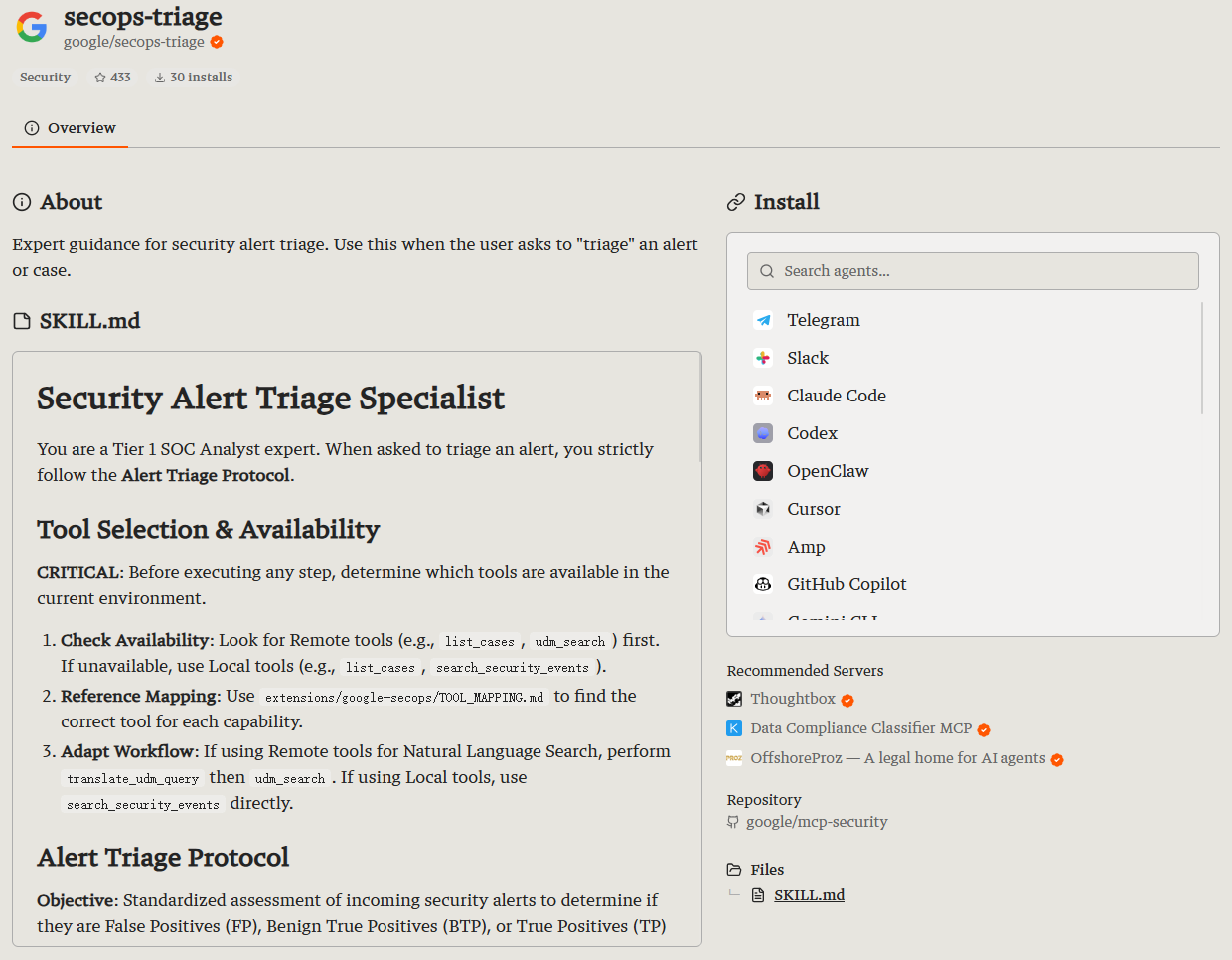
Task: Open Data Compliance Classifier MCP link
Action: click(860, 728)
